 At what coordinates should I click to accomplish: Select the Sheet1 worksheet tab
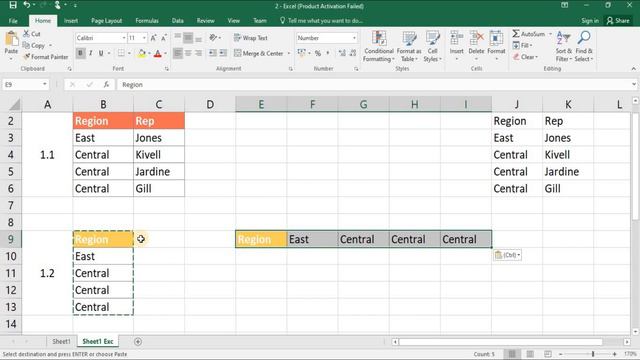pyautogui.click(x=61, y=342)
